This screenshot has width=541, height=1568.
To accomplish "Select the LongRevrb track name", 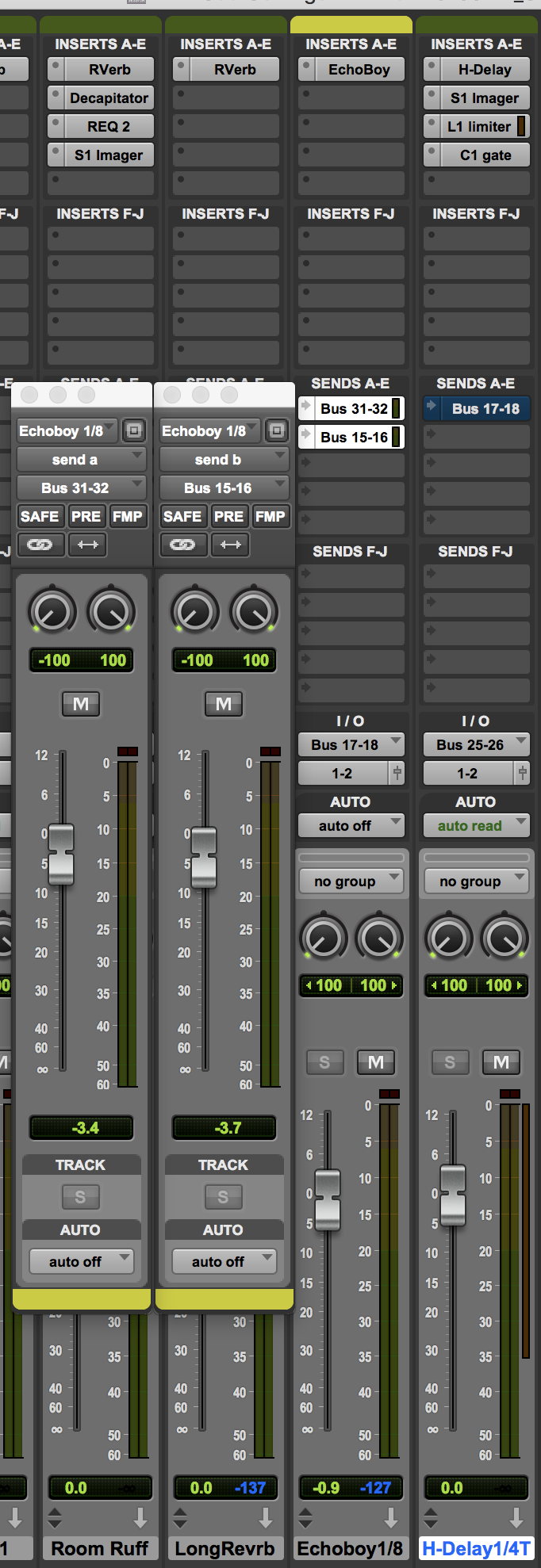I will pyautogui.click(x=224, y=1548).
